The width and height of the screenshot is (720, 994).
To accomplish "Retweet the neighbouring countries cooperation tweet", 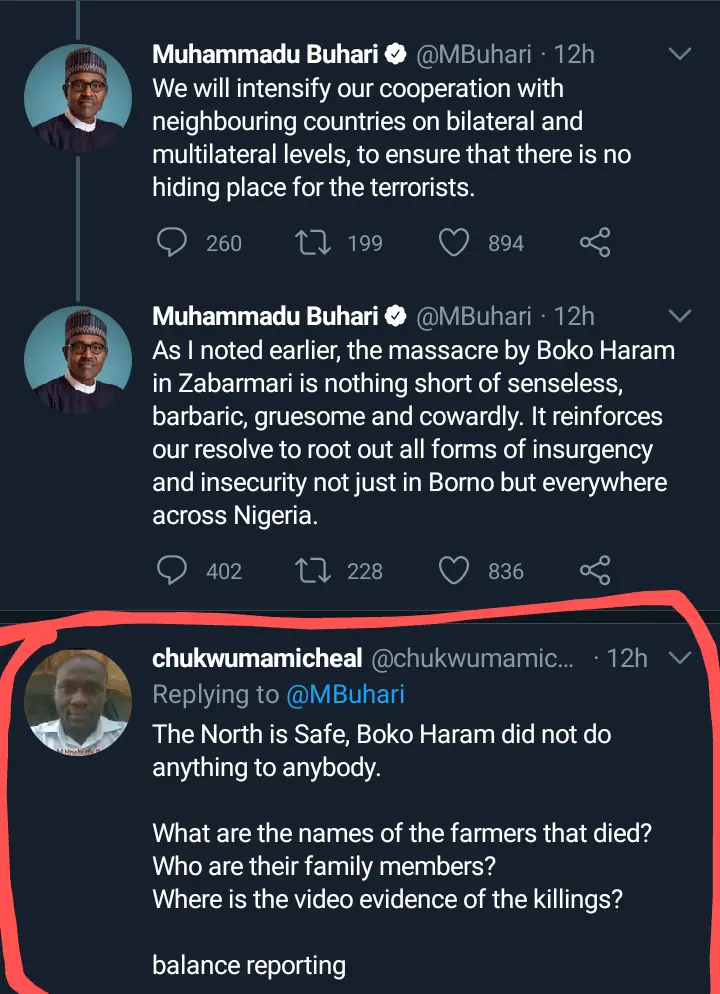I will [x=316, y=243].
